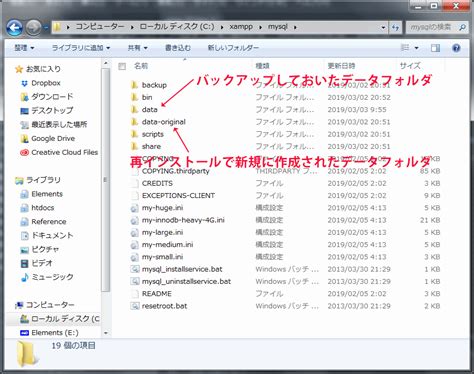Open デスクトップ in favorites
Viewport: 474px width, 374px height.
52,111
